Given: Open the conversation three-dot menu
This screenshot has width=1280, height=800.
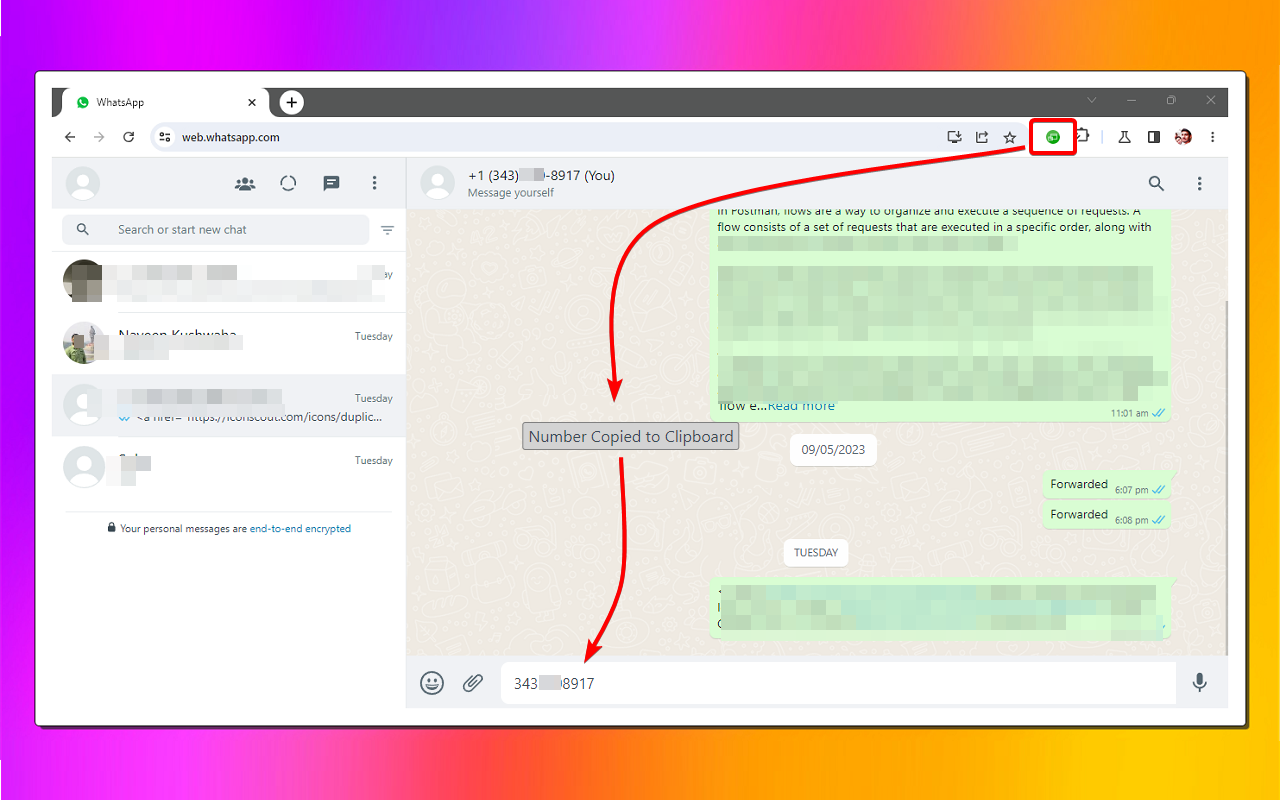Looking at the screenshot, I should [1199, 183].
